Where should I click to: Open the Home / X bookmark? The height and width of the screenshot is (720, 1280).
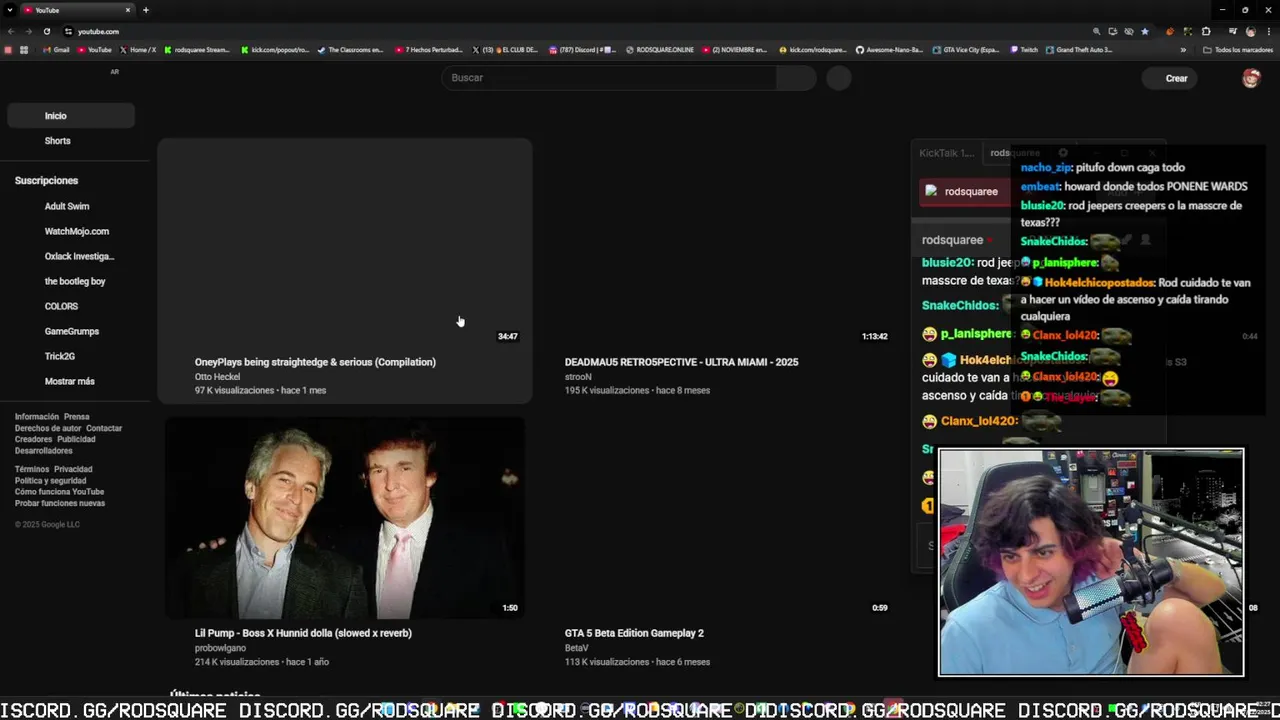pyautogui.click(x=138, y=50)
